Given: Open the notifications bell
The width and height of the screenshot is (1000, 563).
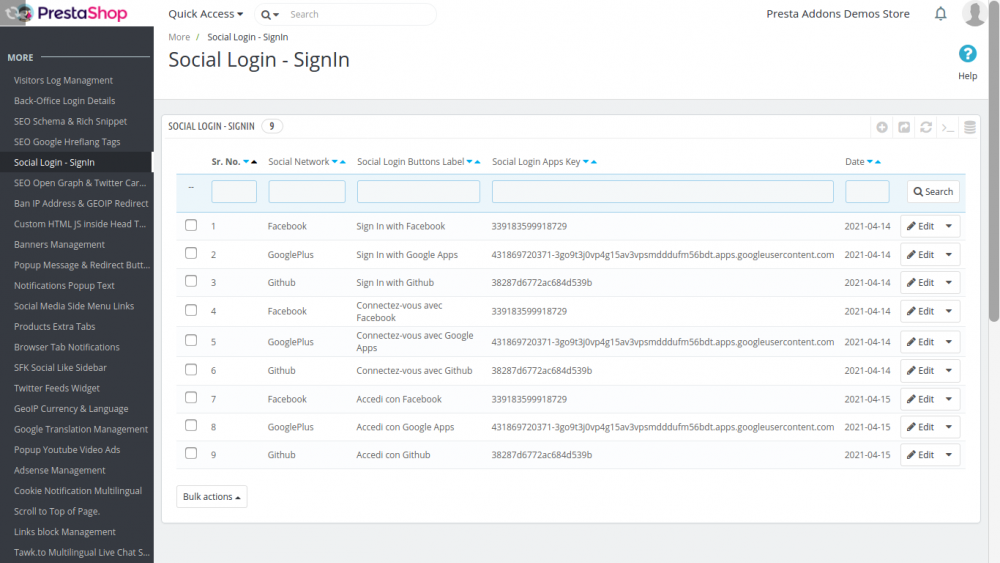Looking at the screenshot, I should click(x=940, y=13).
